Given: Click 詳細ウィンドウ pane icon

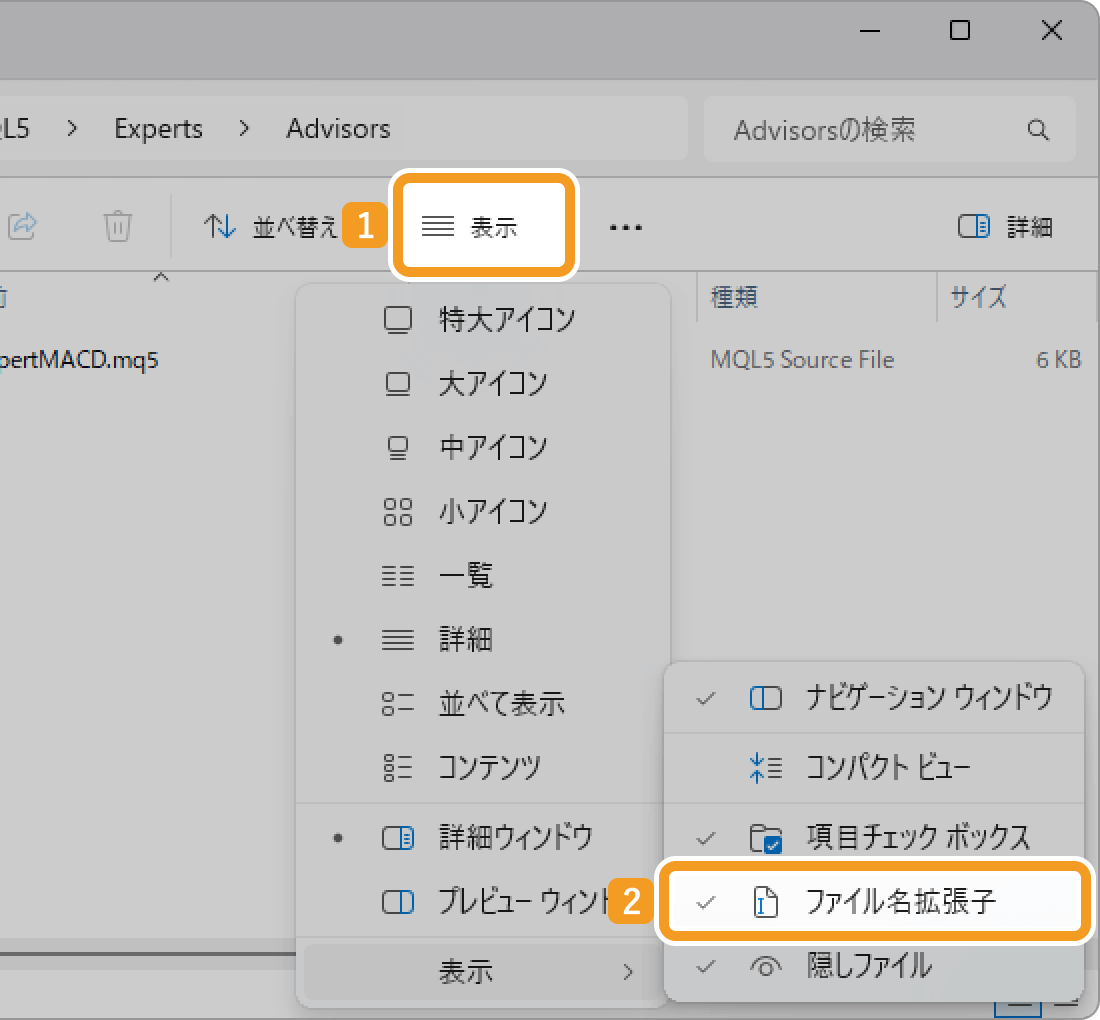Looking at the screenshot, I should click(x=398, y=838).
